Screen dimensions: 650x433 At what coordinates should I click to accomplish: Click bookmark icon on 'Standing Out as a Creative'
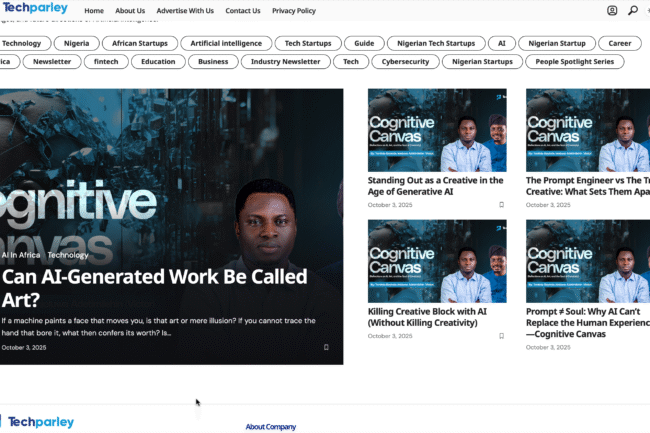click(501, 205)
